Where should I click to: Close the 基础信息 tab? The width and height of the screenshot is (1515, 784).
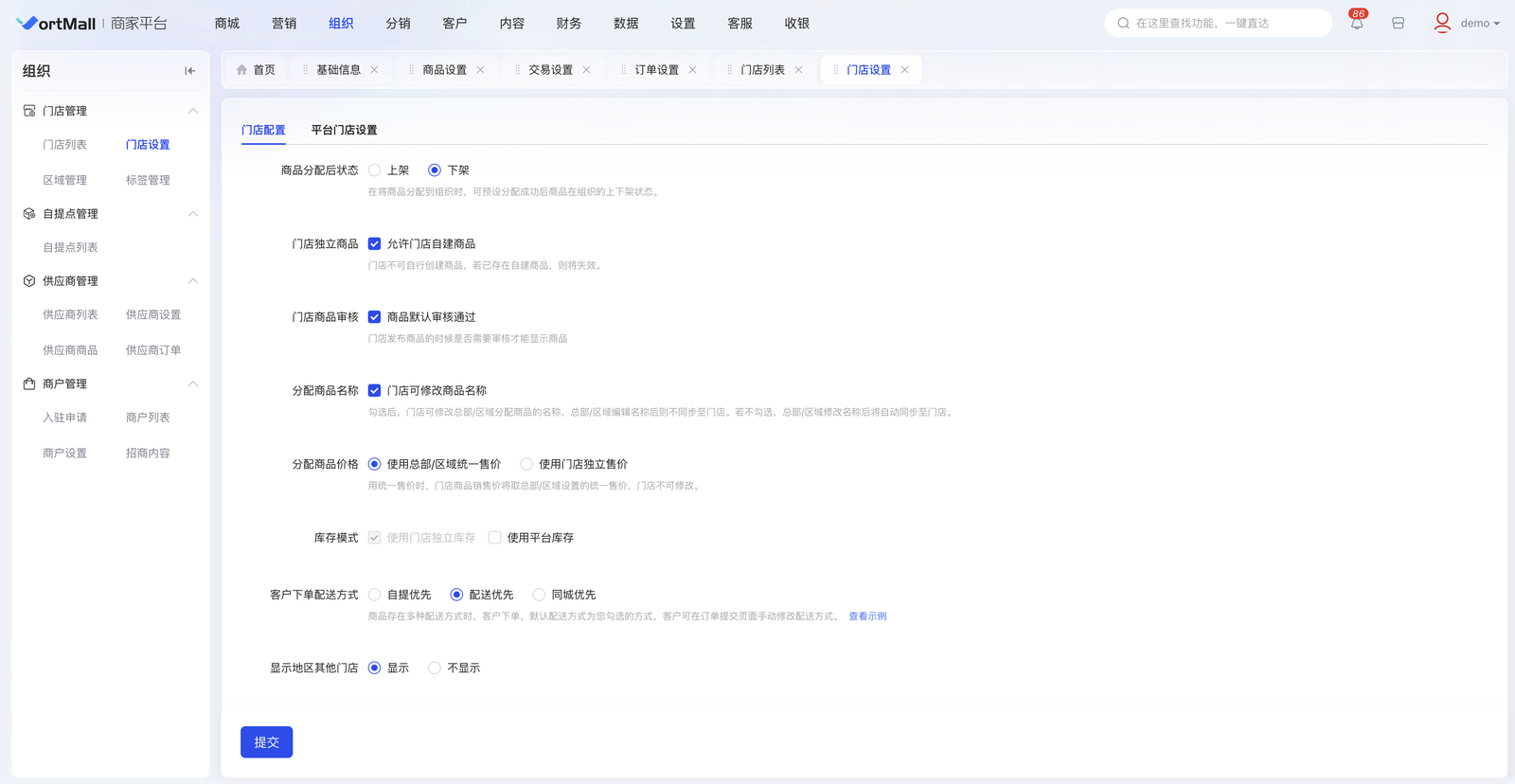[375, 70]
